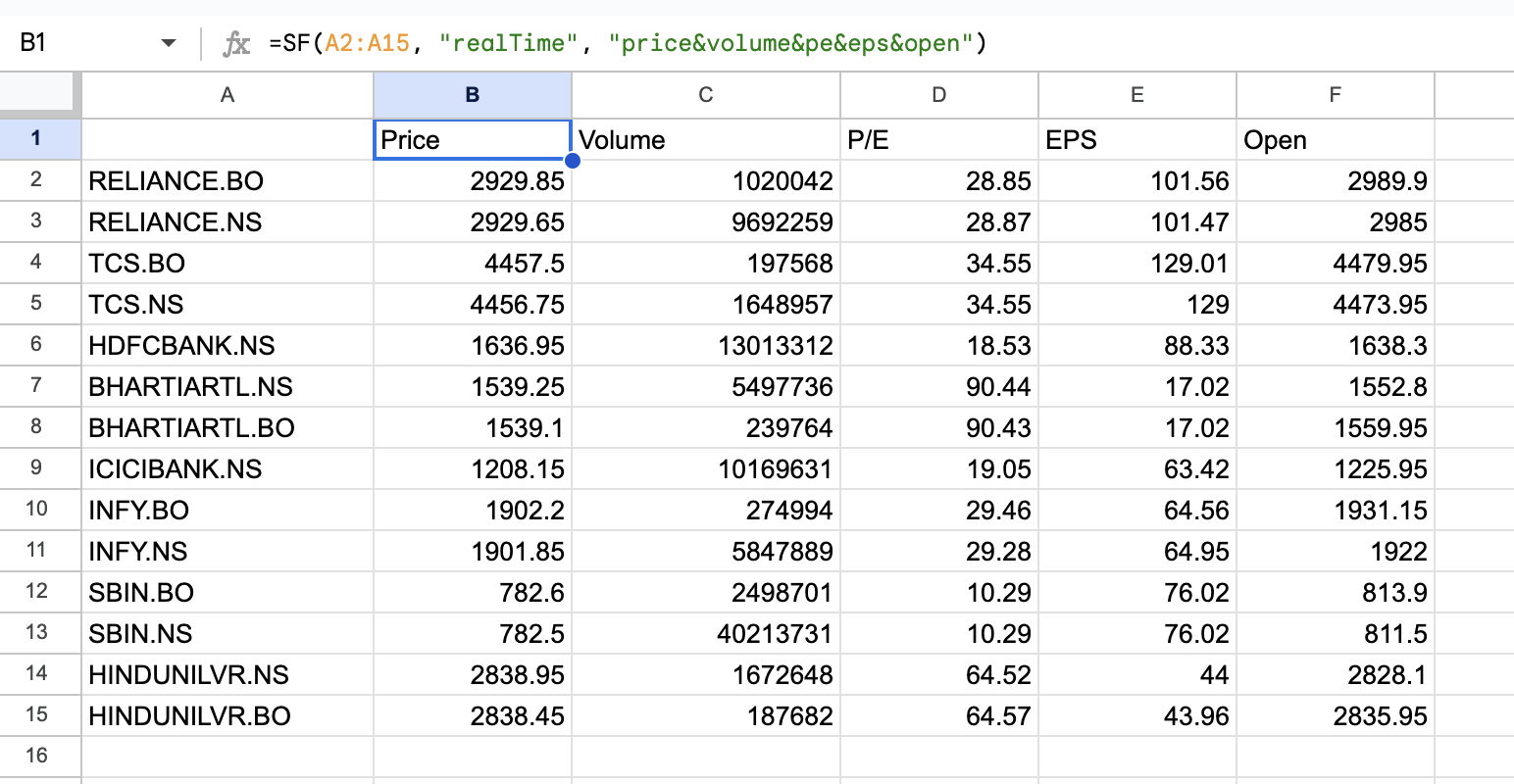Click EPS value 129.01
Screen dimensions: 1514x784
click(x=1137, y=263)
